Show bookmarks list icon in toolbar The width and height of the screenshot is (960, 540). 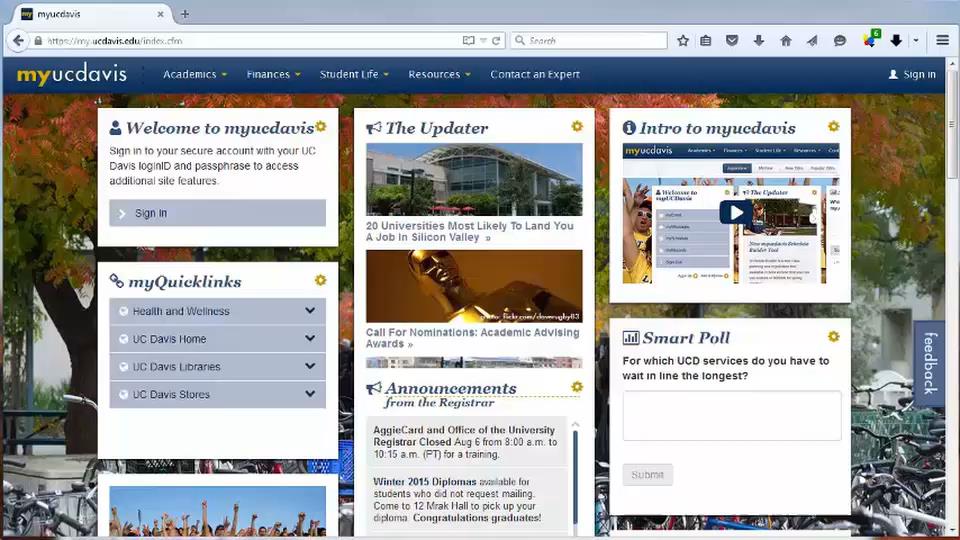706,40
